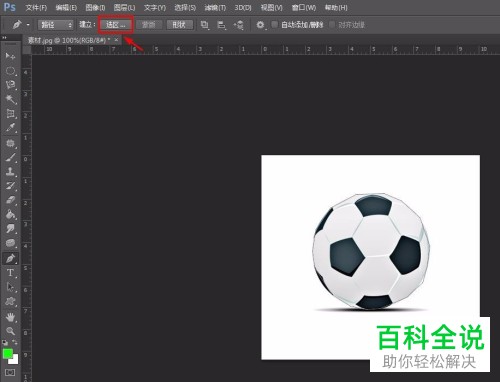Switch to the 素材.jpg document tab

(x=69, y=40)
